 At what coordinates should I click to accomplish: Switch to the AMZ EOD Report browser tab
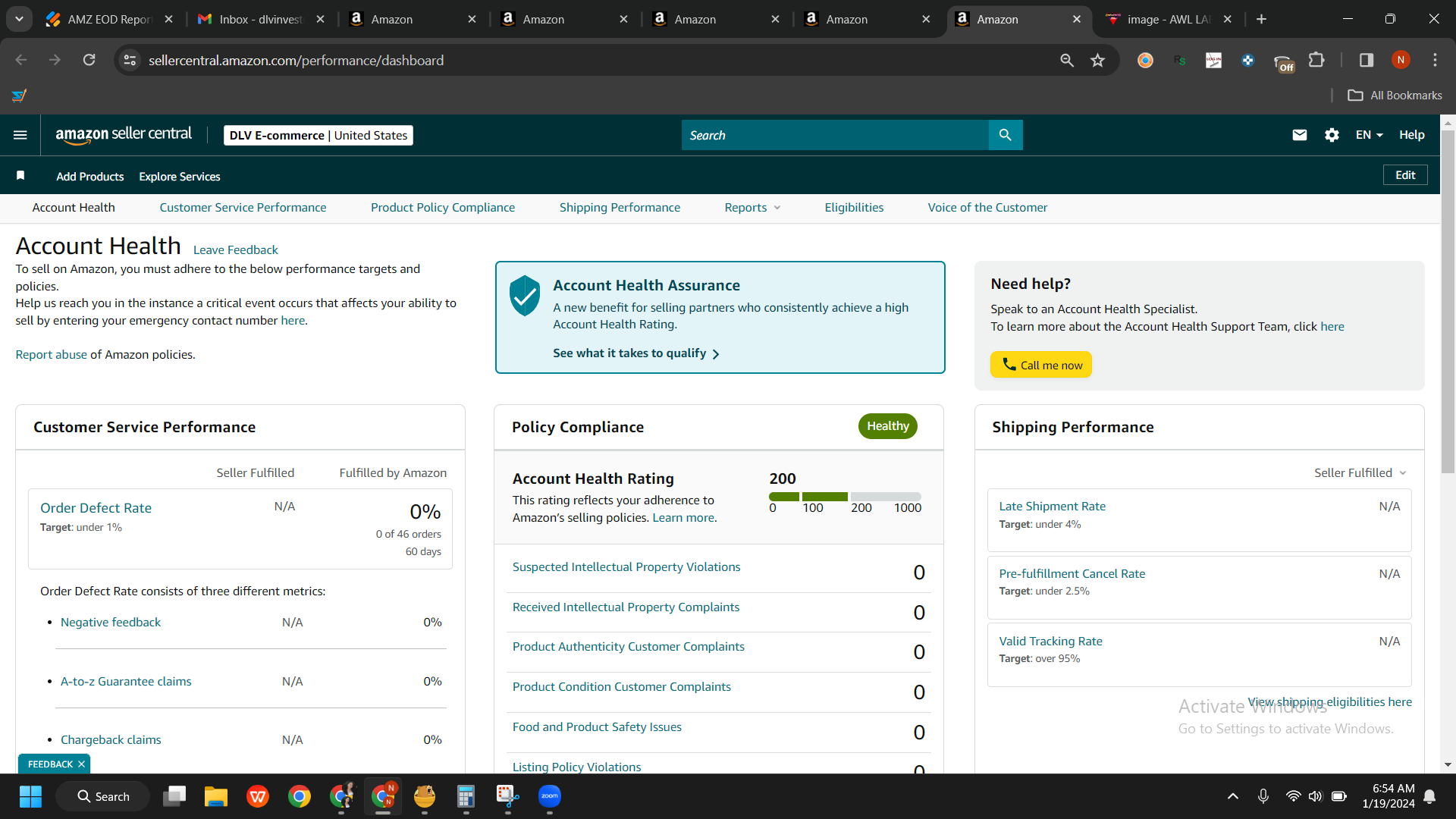pos(110,19)
